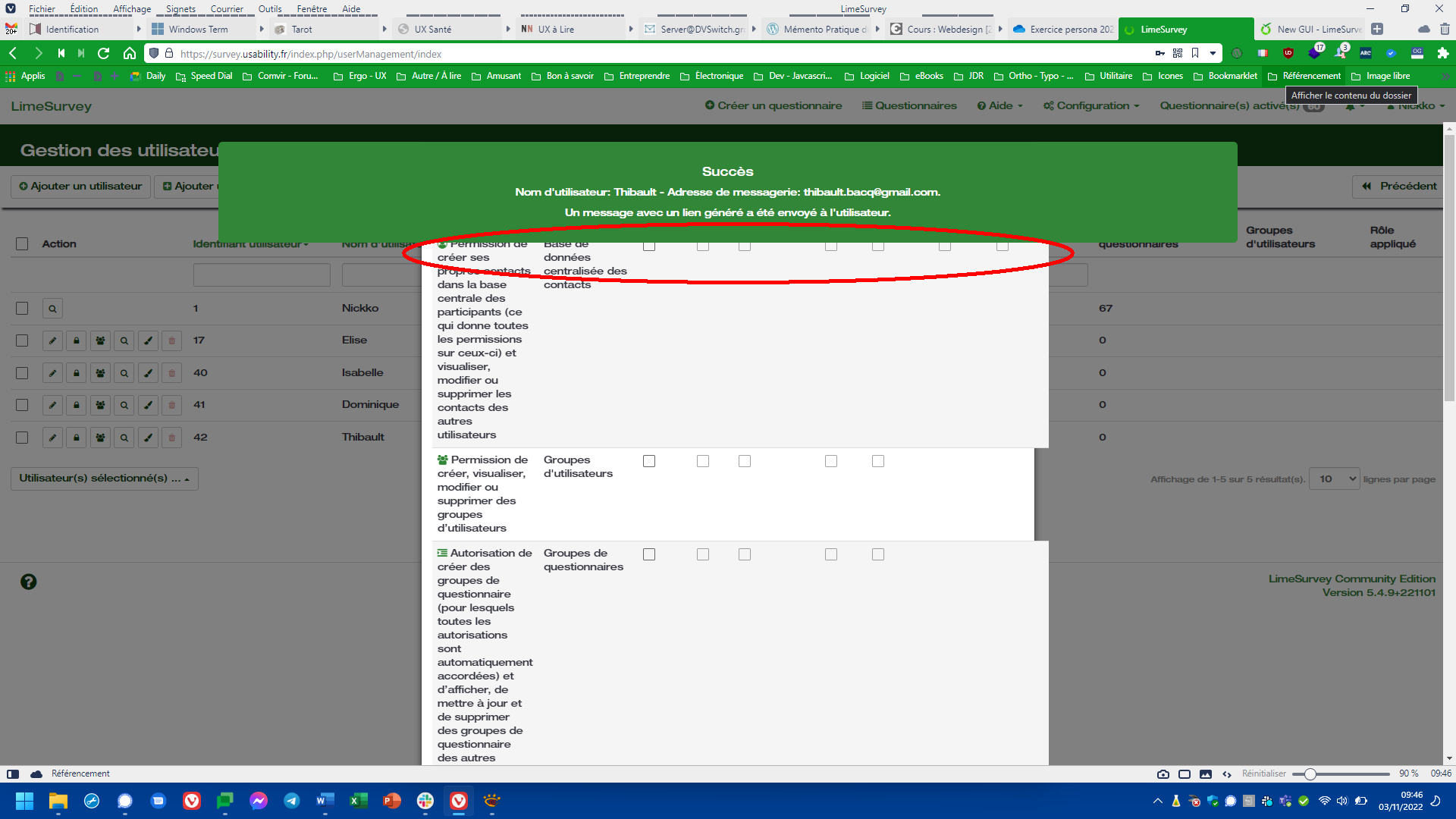Expand the Configuration menu
Viewport: 1456px width, 819px height.
click(x=1091, y=105)
